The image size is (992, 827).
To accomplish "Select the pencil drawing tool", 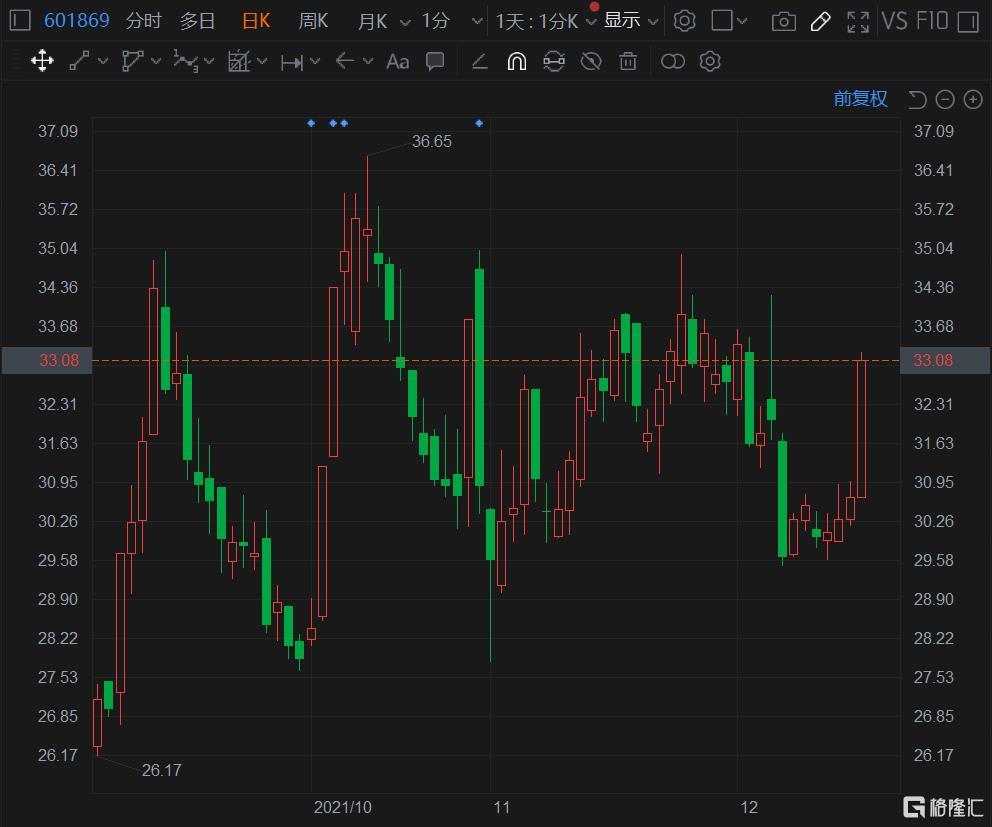I will (820, 21).
